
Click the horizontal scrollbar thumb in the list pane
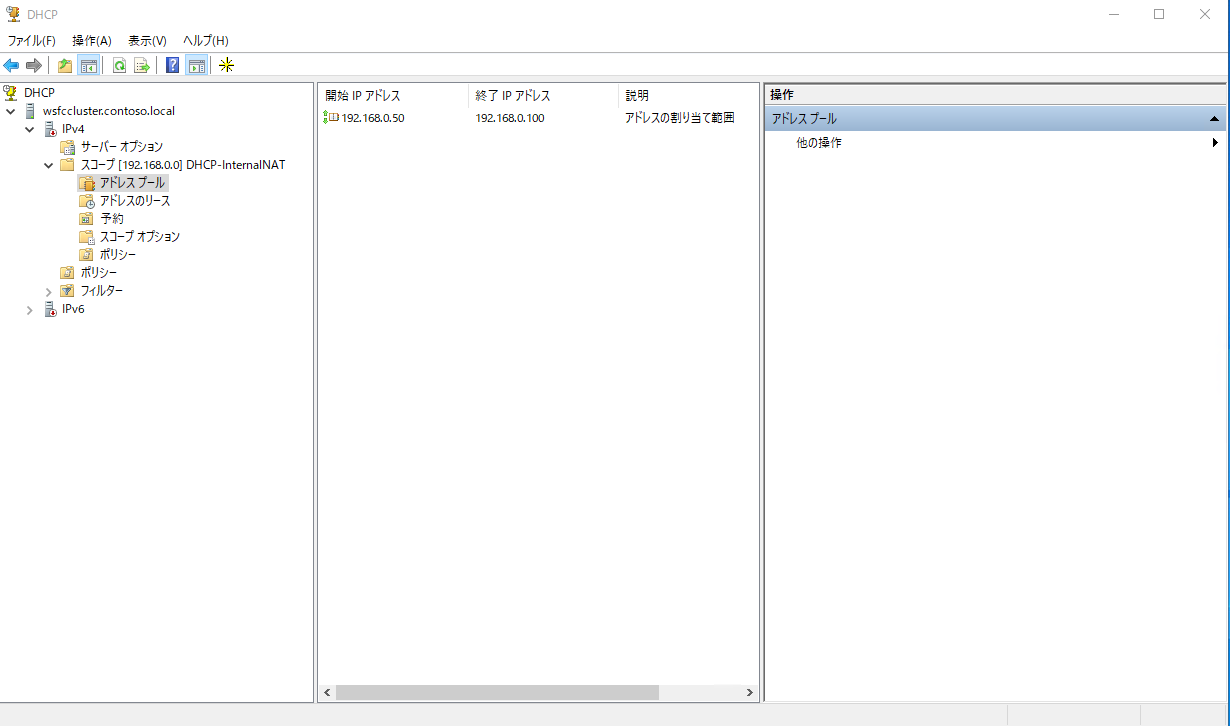click(x=497, y=692)
